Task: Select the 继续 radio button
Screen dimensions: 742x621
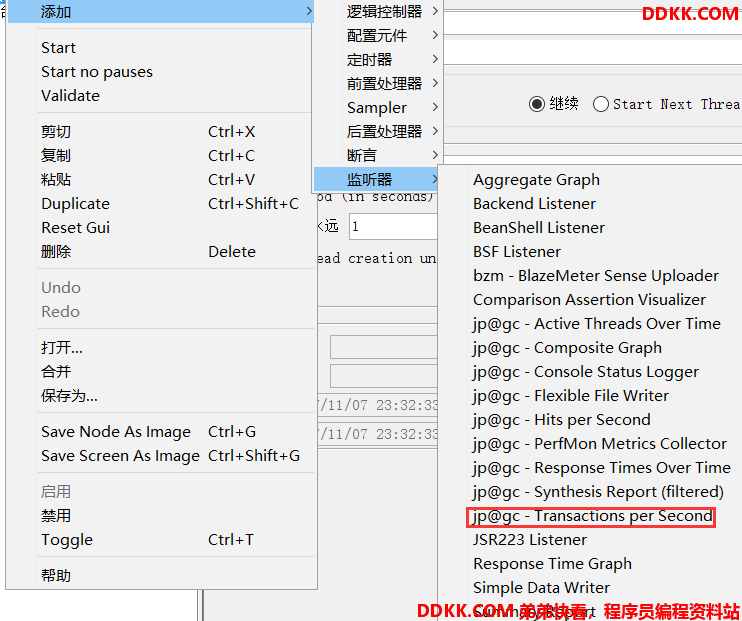Action: tap(537, 104)
